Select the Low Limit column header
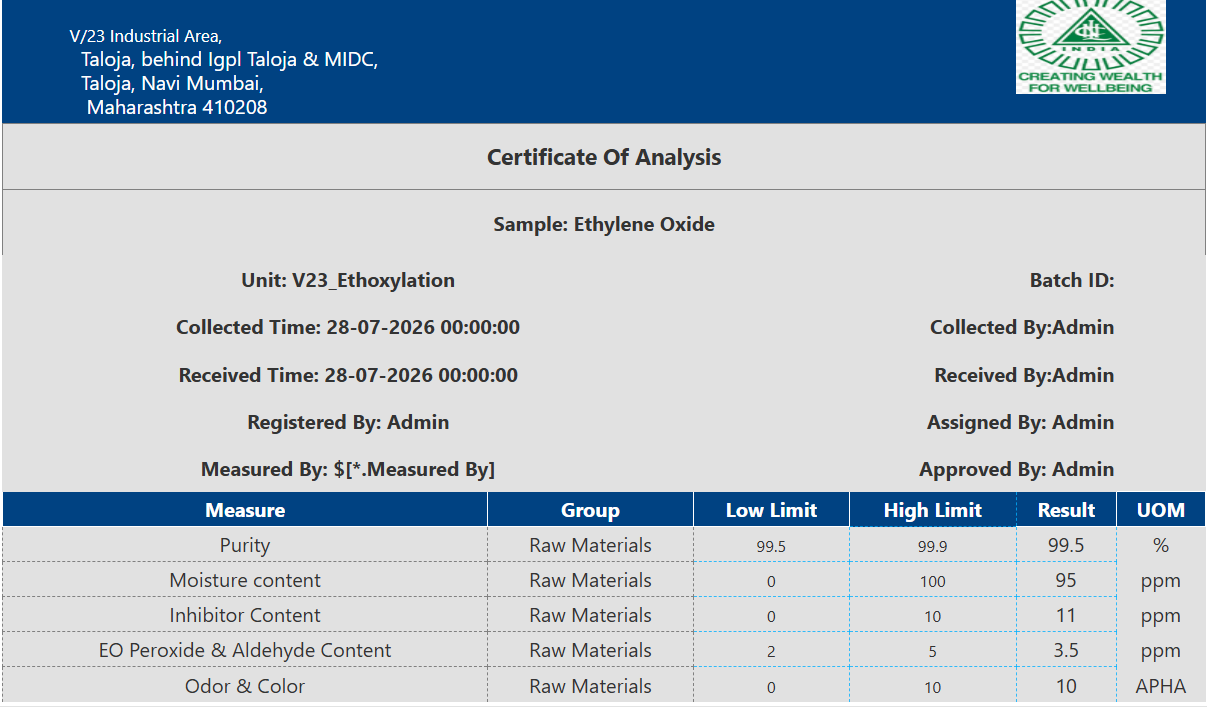 pyautogui.click(x=771, y=510)
